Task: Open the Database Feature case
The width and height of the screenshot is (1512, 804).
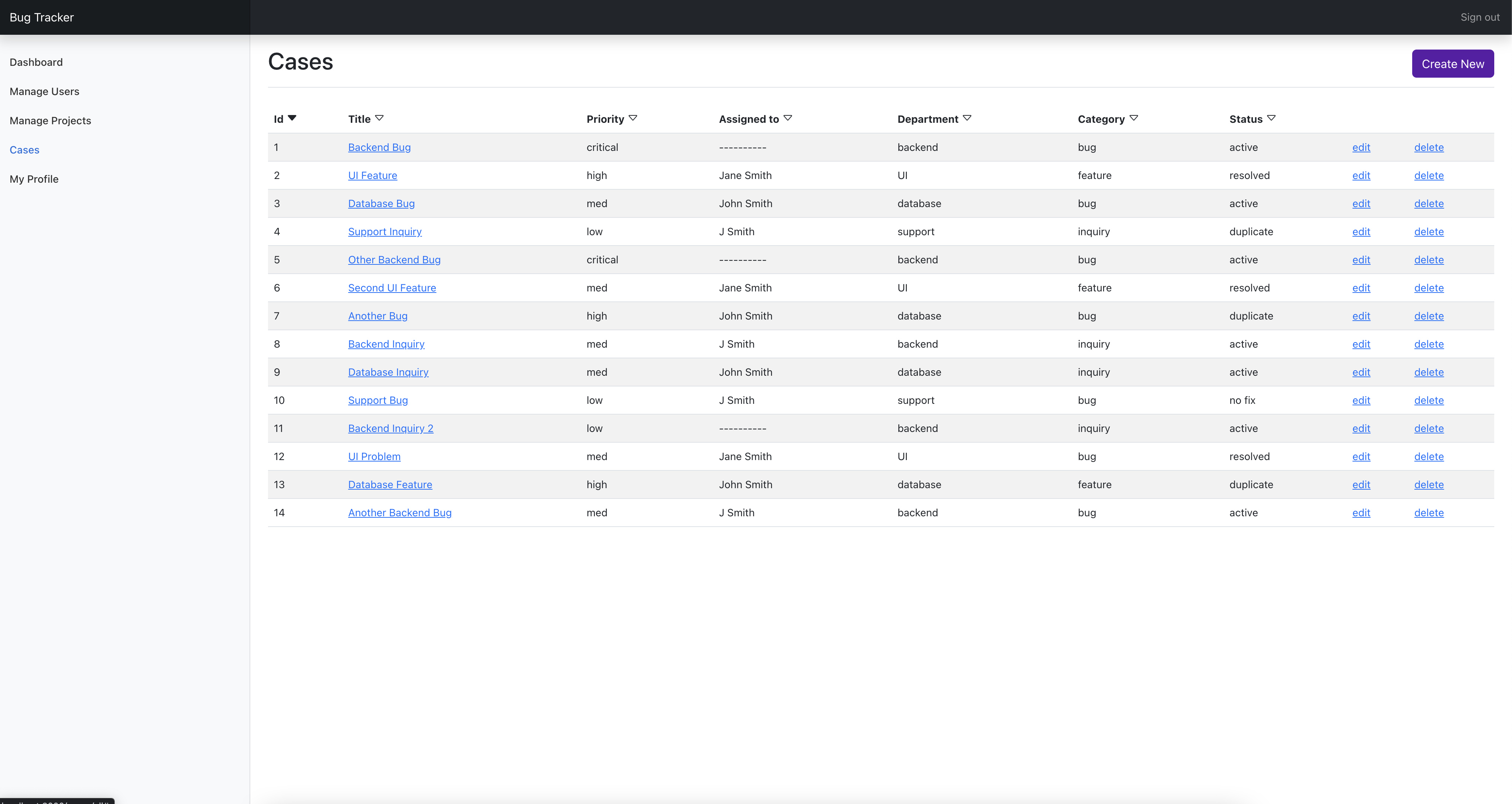Action: tap(390, 484)
